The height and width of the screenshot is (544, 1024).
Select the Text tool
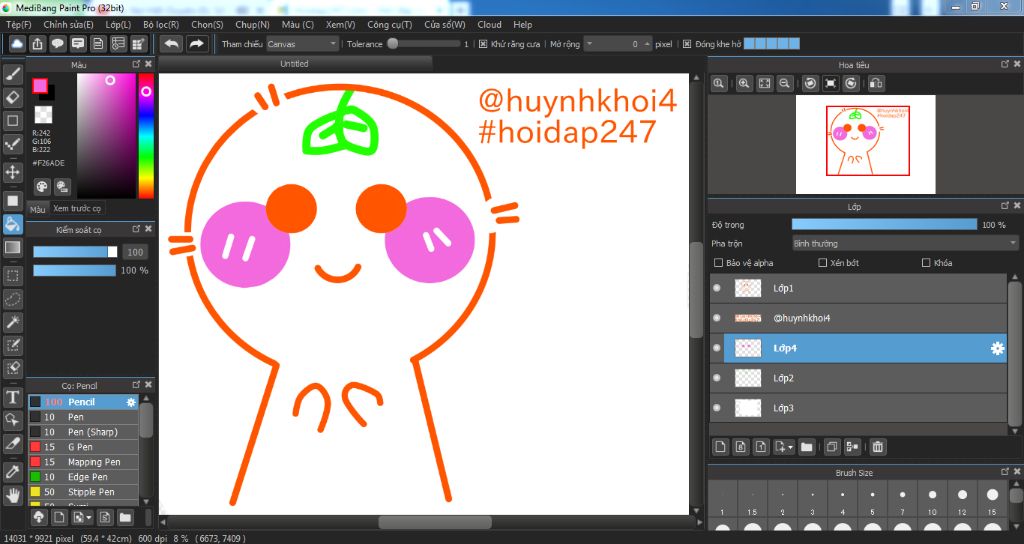[x=12, y=397]
